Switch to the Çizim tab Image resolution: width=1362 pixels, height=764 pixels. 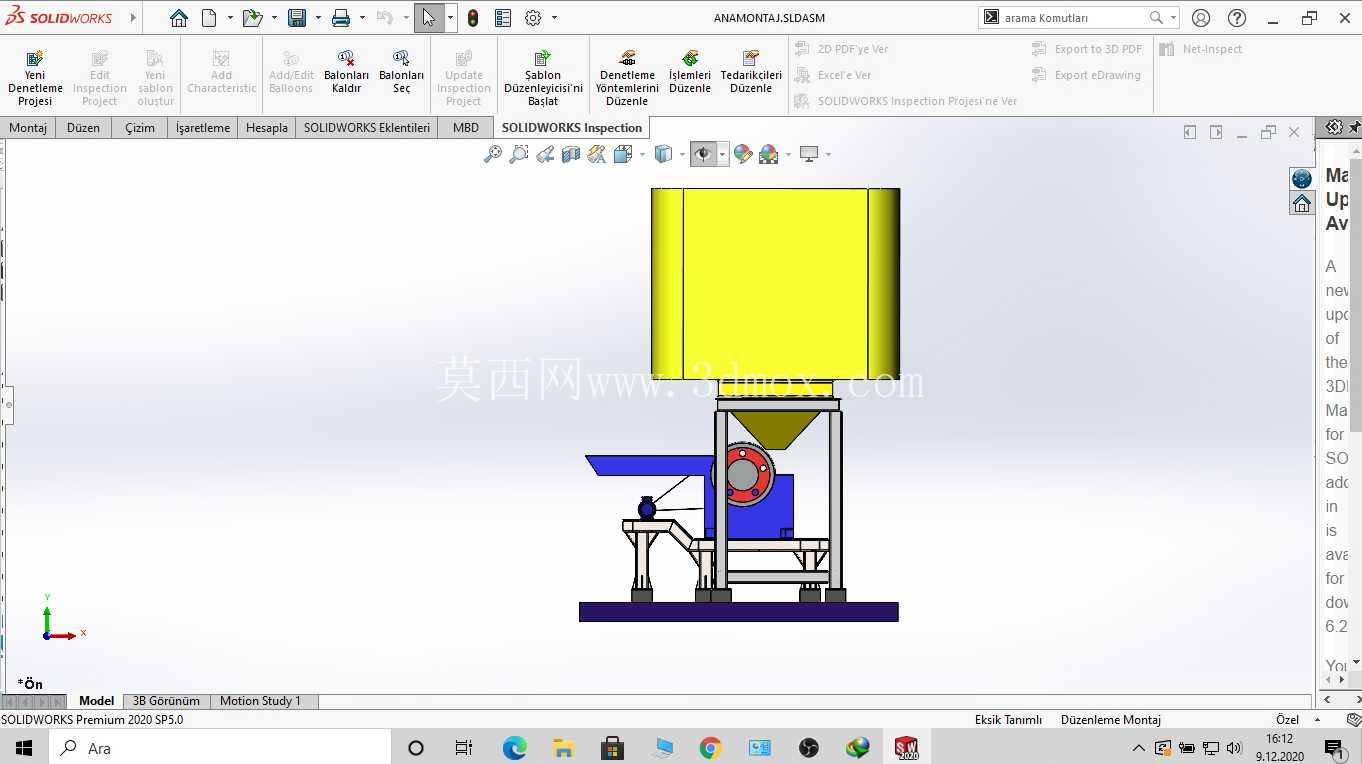140,128
